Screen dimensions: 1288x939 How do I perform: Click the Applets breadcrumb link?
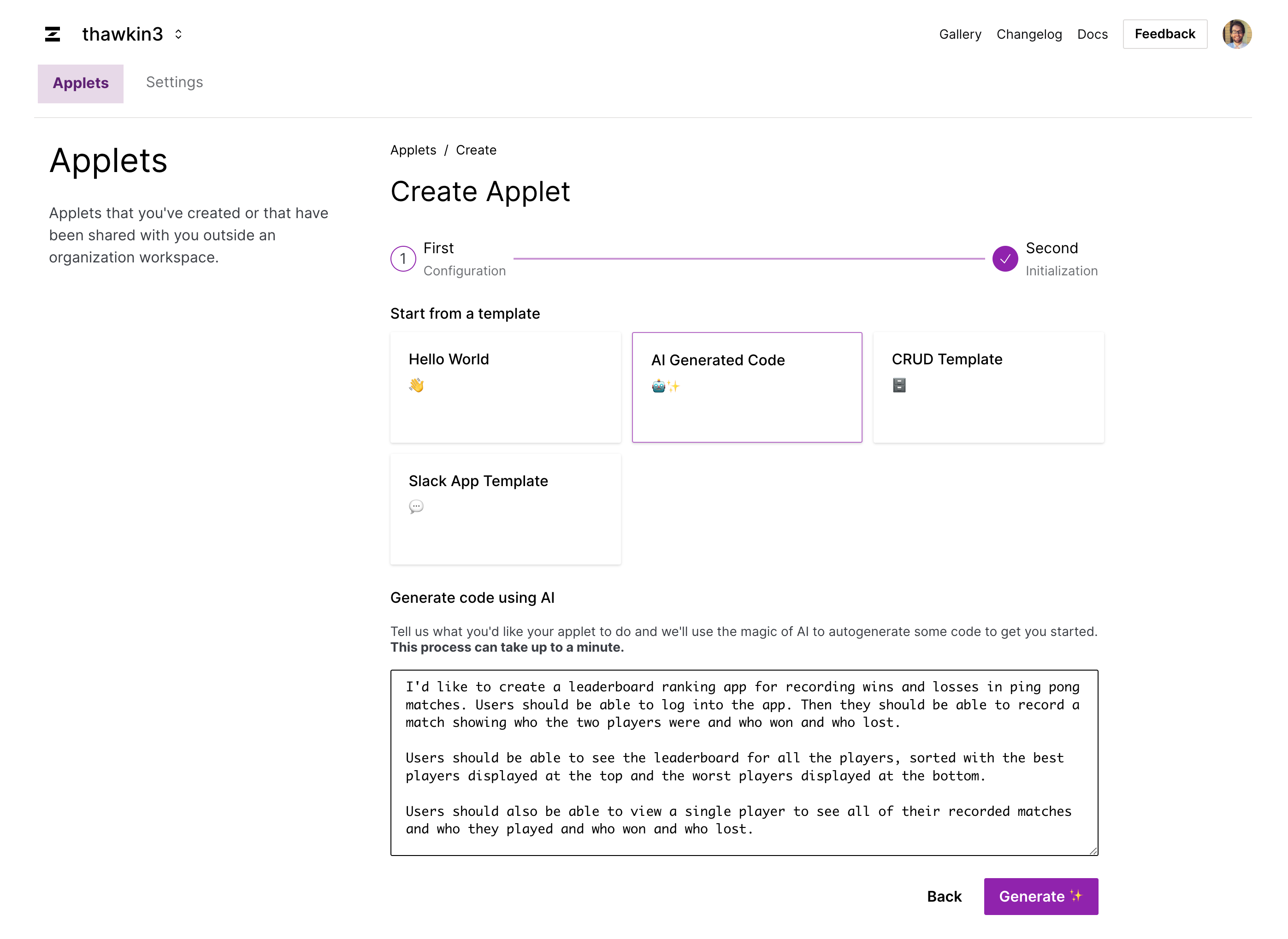(413, 150)
